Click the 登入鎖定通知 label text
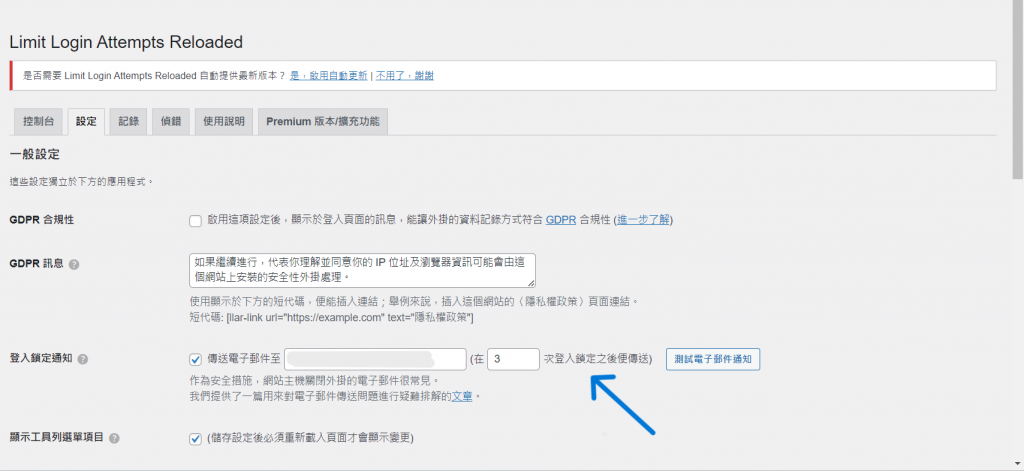This screenshot has width=1024, height=471. tap(41, 359)
